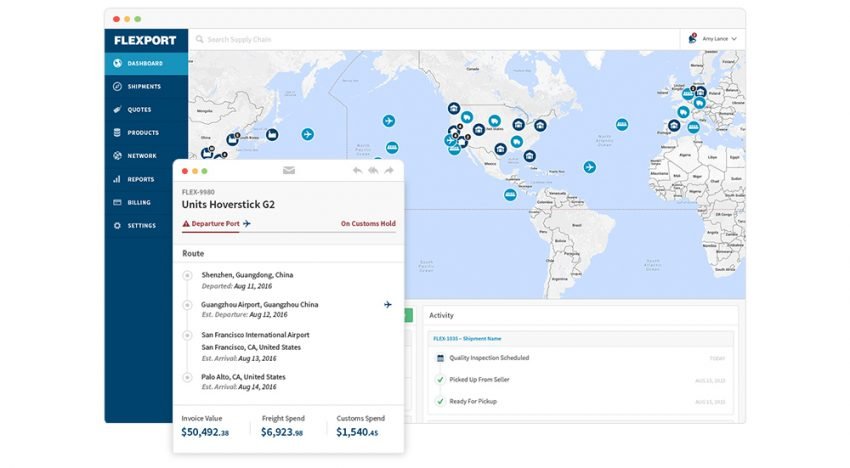Image resolution: width=850 pixels, height=468 pixels.
Task: Click the airplane marker east of Japan
Action: (x=307, y=134)
